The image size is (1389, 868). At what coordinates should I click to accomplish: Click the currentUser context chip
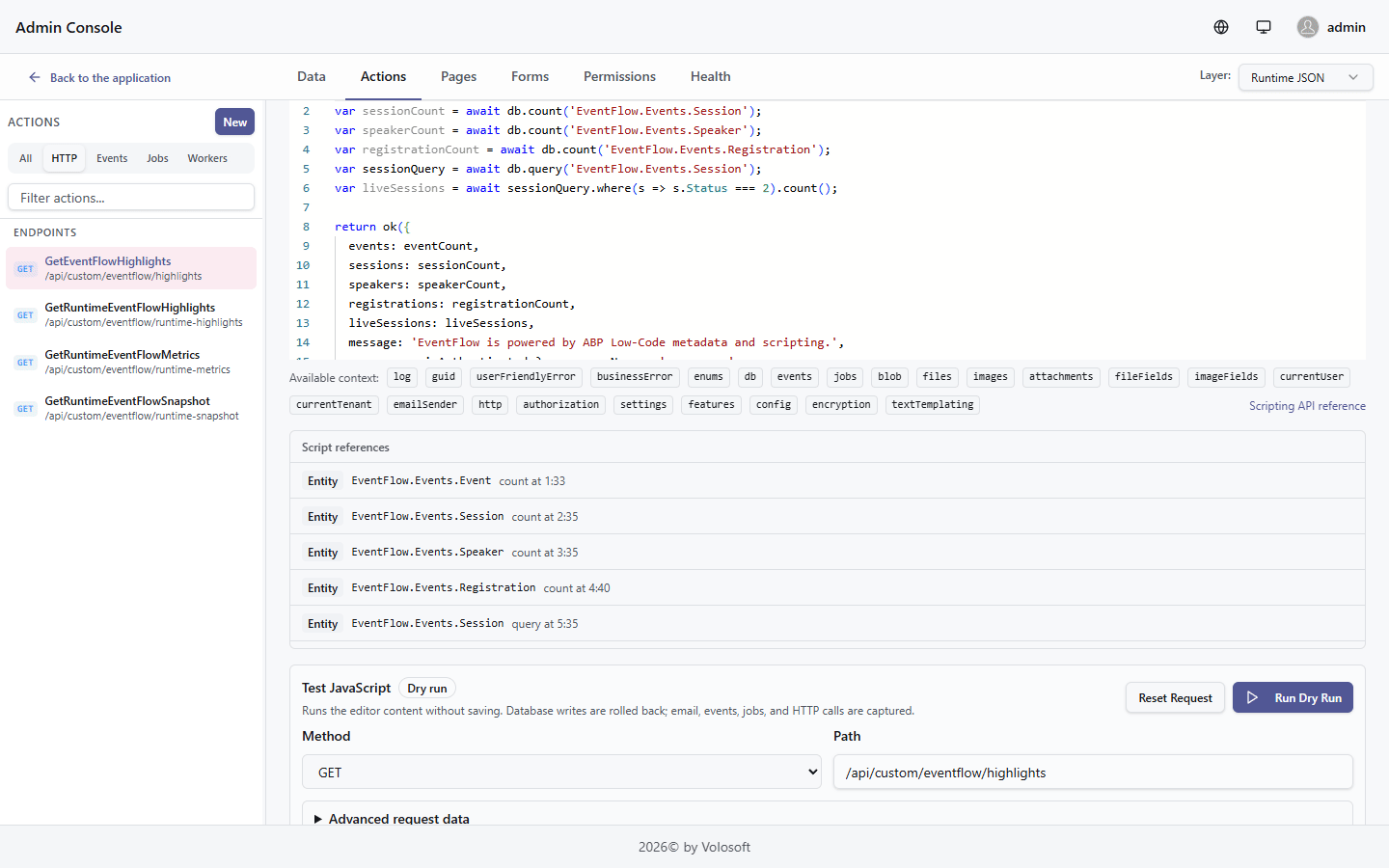[x=1312, y=377]
